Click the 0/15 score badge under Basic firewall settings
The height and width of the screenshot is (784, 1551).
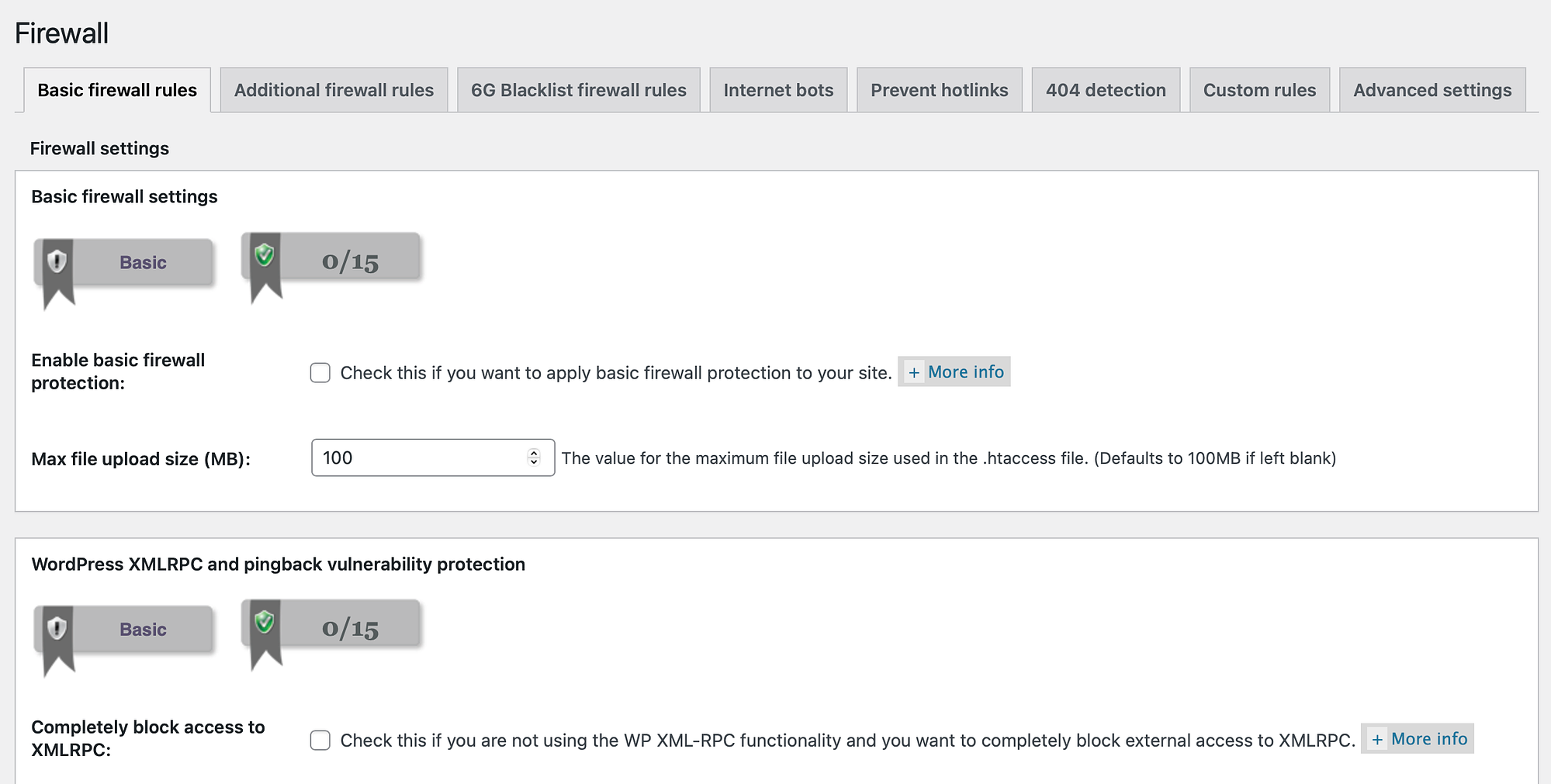point(350,261)
